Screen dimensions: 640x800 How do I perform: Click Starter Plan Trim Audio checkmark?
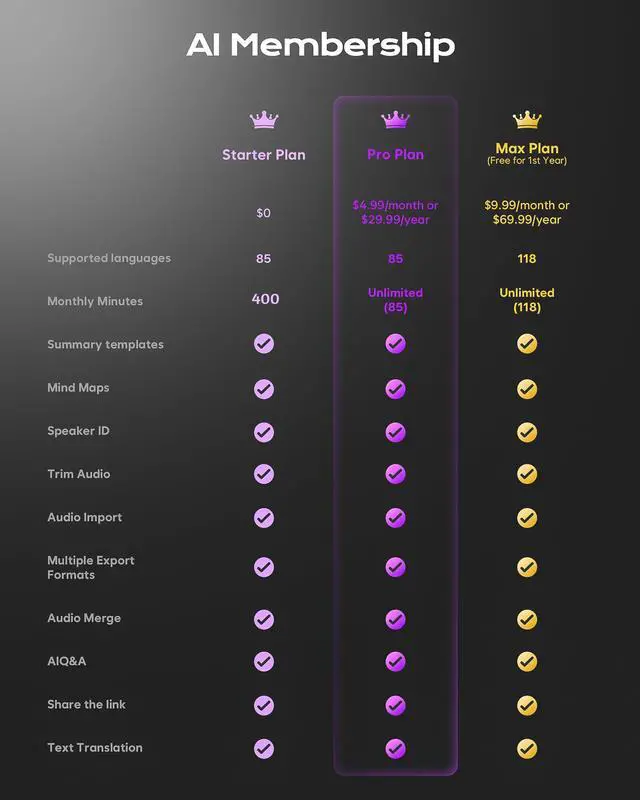264,474
